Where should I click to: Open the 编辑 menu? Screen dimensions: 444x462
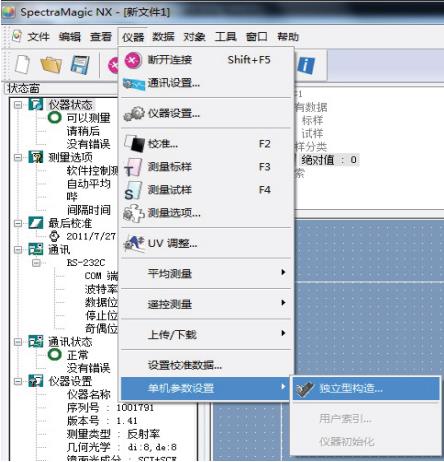[x=70, y=37]
